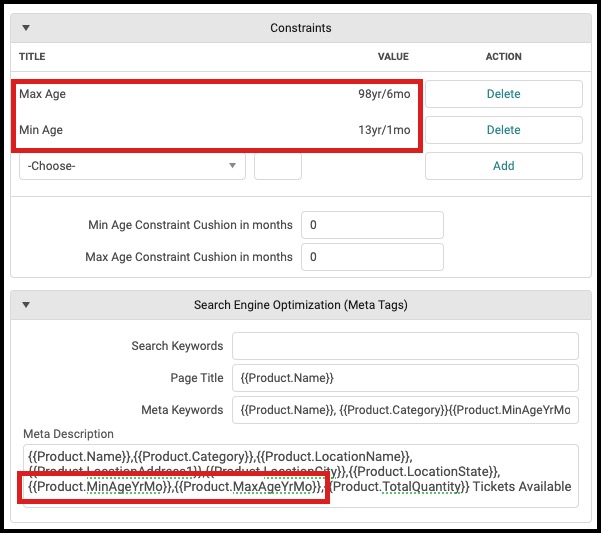Screen dimensions: 601x533
Task: Click the Add constraint button
Action: [x=504, y=166]
